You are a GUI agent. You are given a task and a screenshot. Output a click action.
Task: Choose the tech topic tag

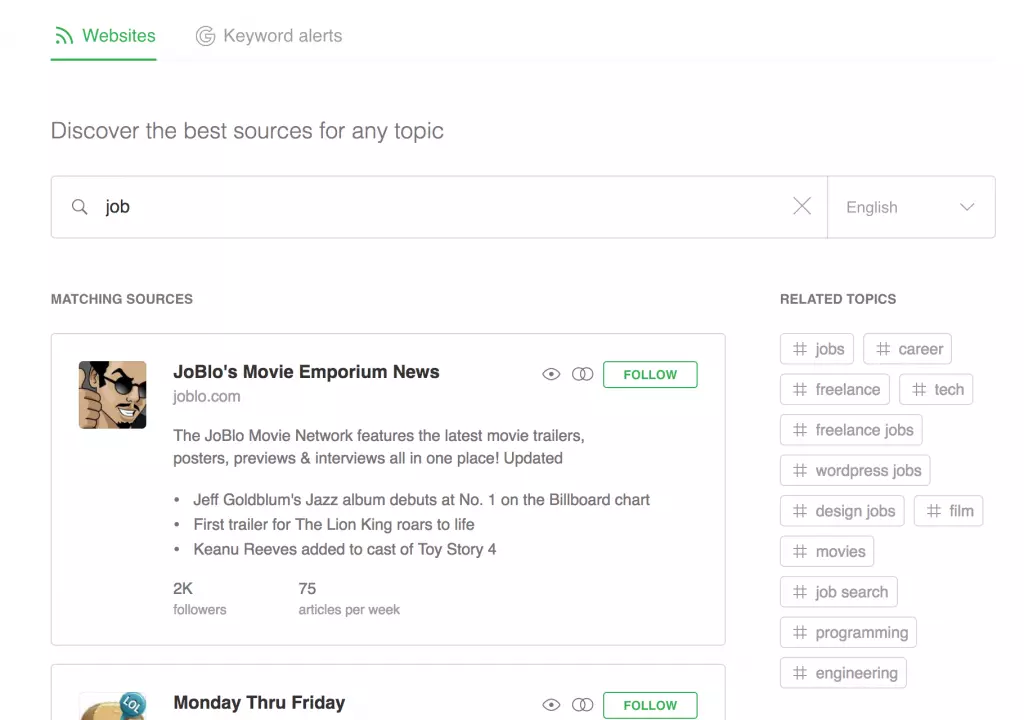pyautogui.click(x=936, y=389)
